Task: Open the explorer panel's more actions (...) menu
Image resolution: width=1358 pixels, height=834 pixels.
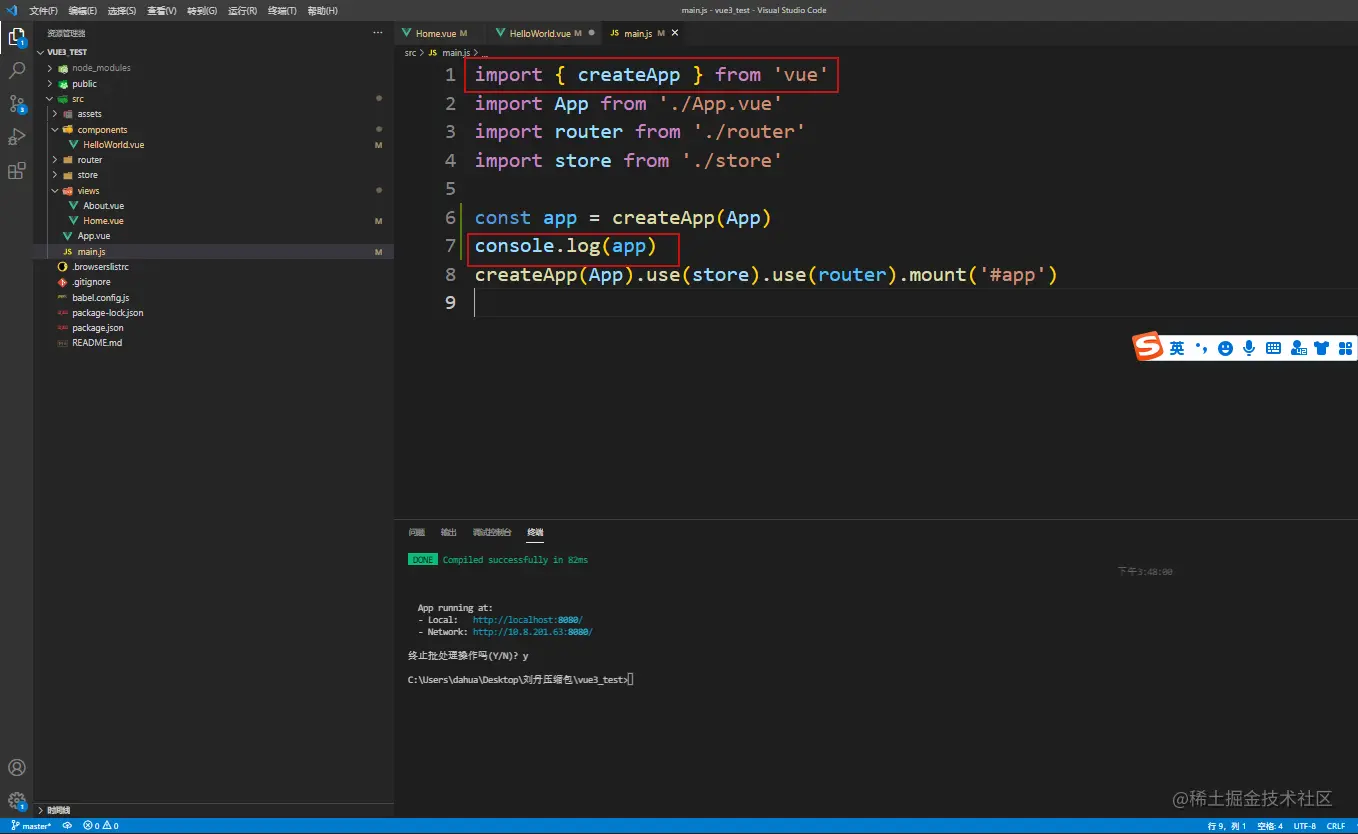Action: point(378,33)
